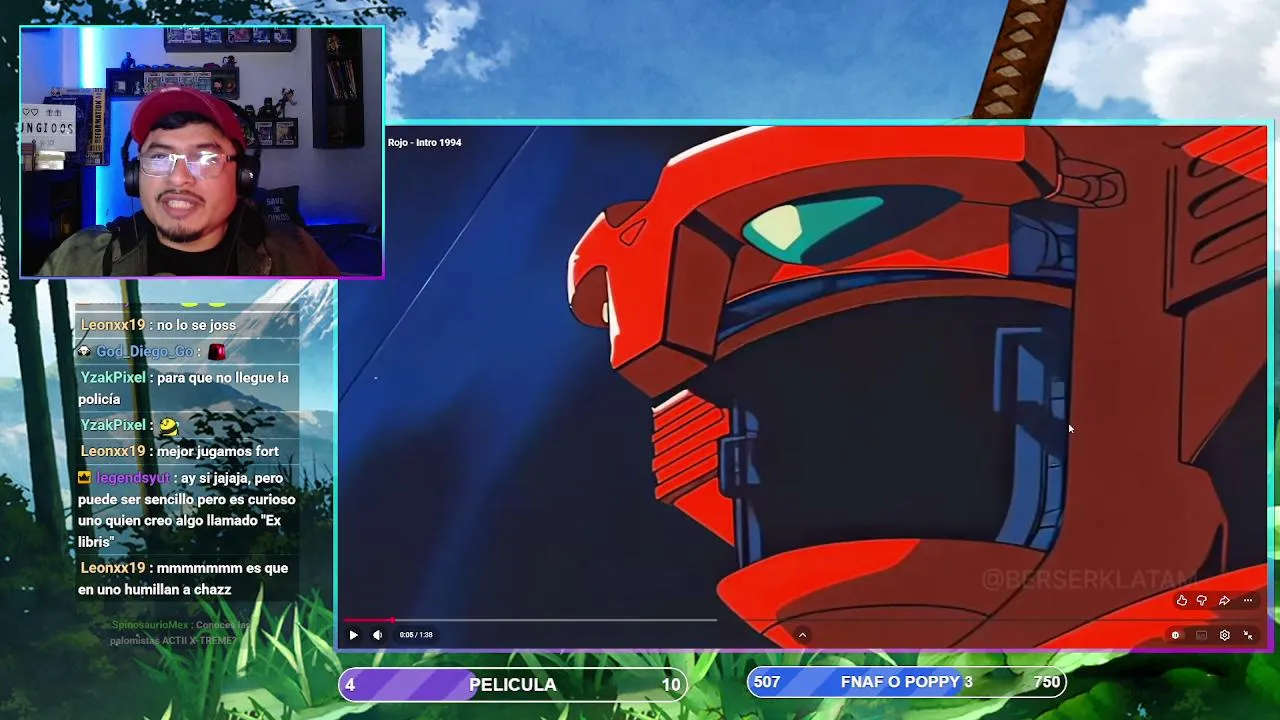Click the badge icon beside God_Diego_Go
This screenshot has width=1280, height=720.
pos(84,351)
